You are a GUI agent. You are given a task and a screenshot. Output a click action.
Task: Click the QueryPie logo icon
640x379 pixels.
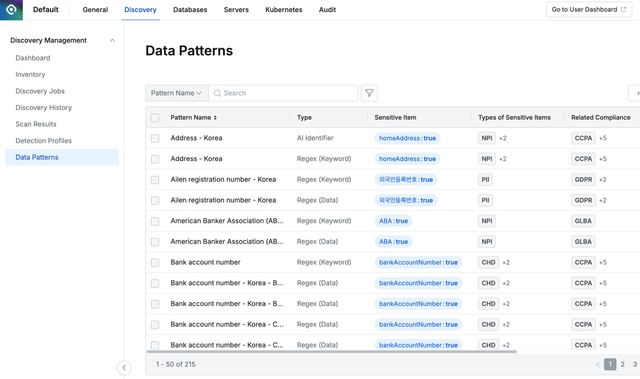(11, 10)
